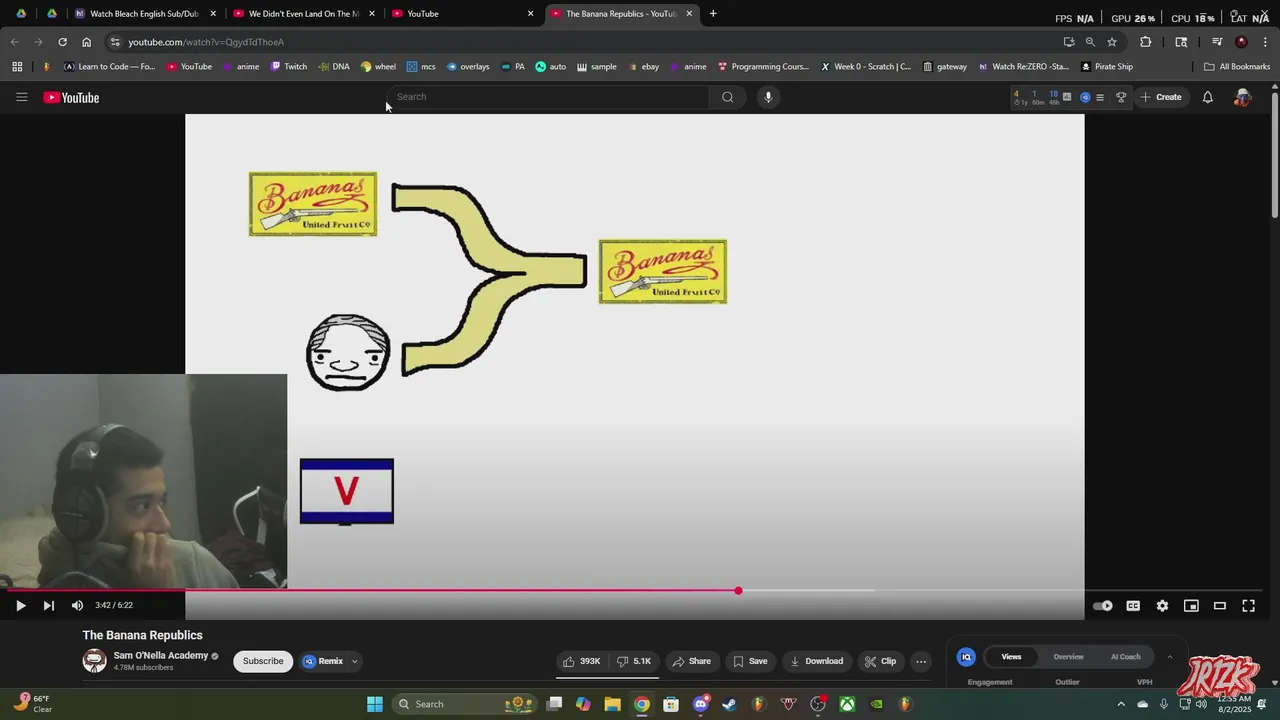
Task: Collapse the stats panel chevron
Action: pyautogui.click(x=1170, y=657)
